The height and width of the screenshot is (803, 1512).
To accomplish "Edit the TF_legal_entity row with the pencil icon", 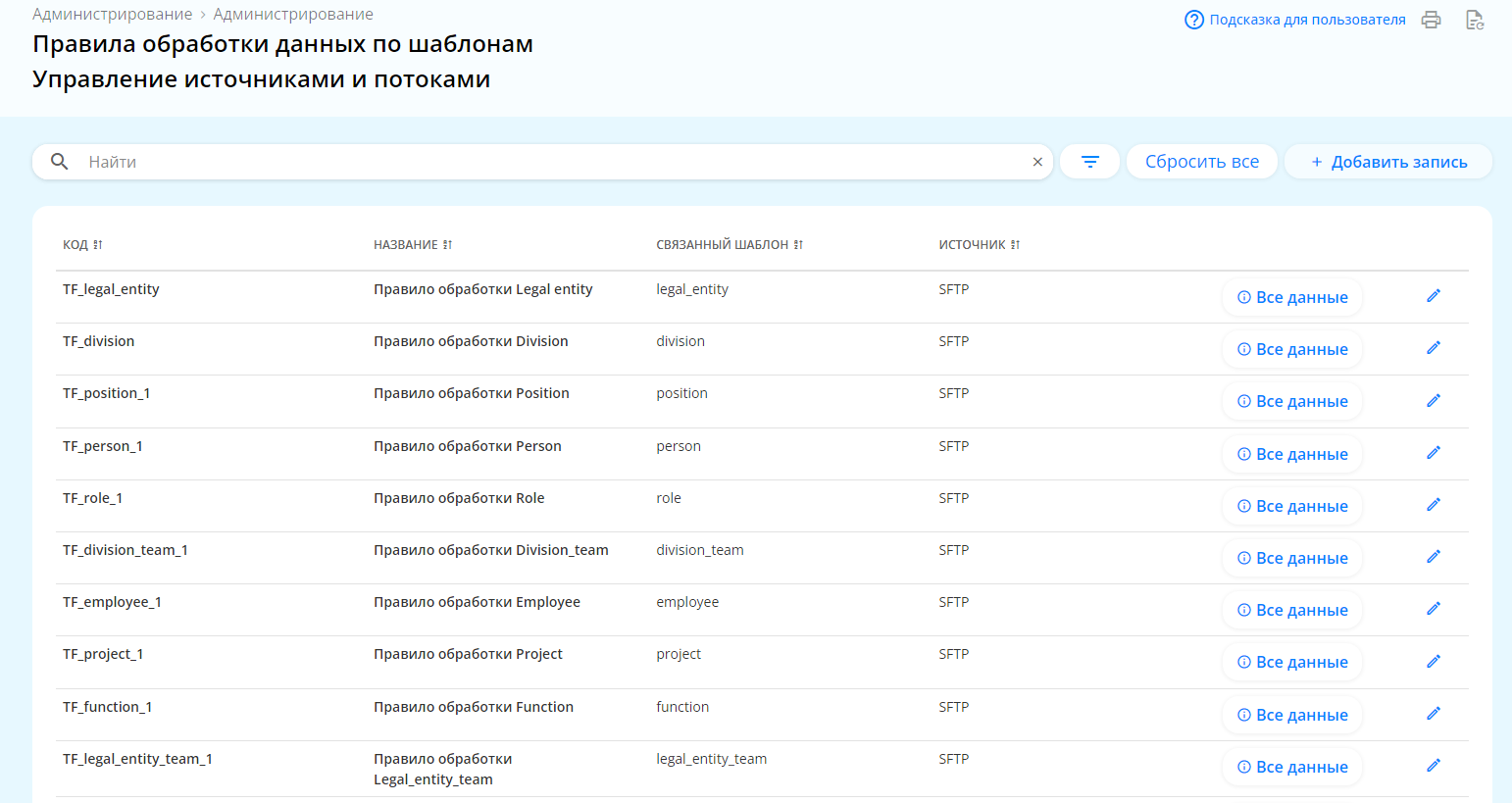I will 1433,296.
